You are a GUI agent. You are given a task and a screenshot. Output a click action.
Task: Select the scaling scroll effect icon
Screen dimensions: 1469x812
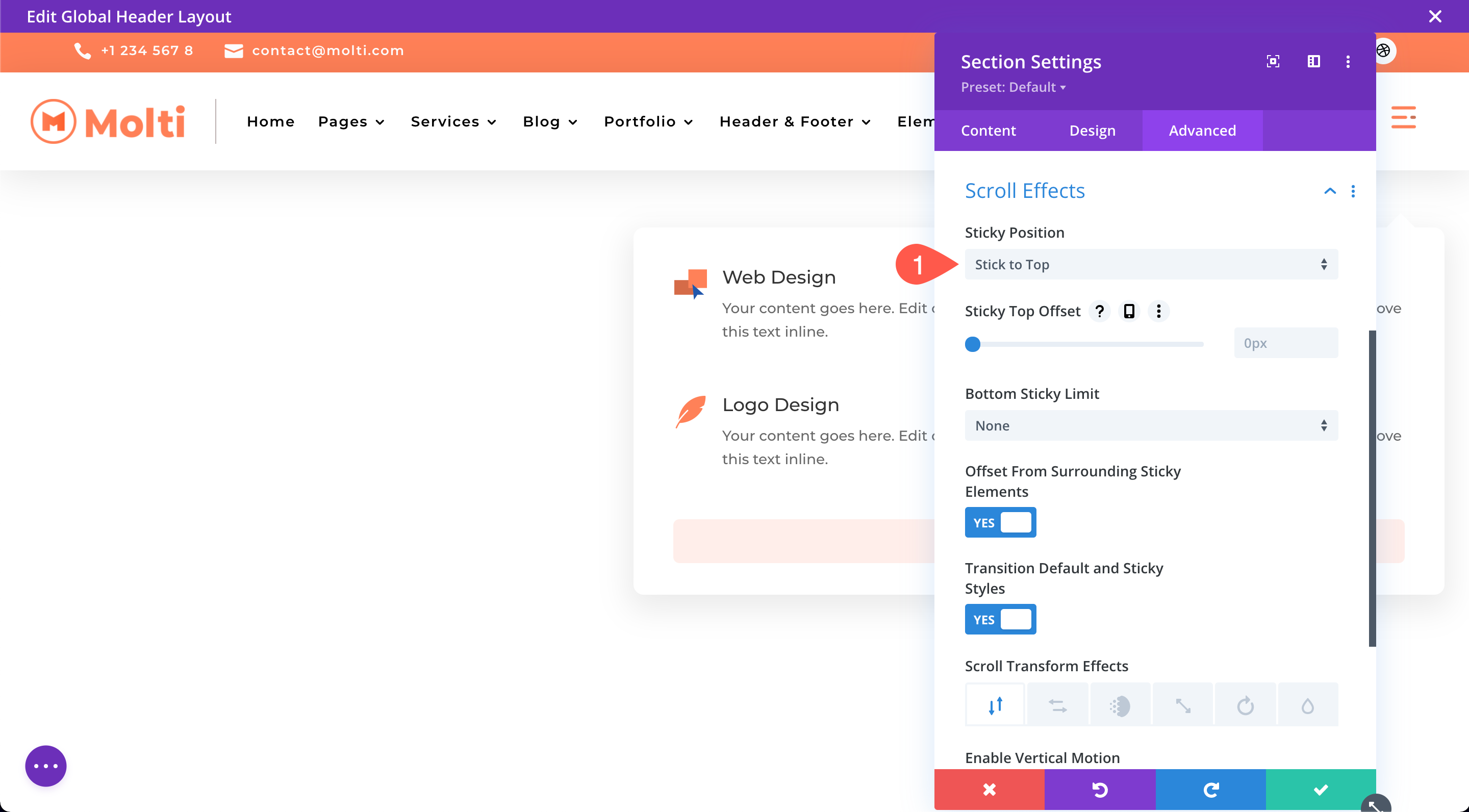pyautogui.click(x=1183, y=705)
